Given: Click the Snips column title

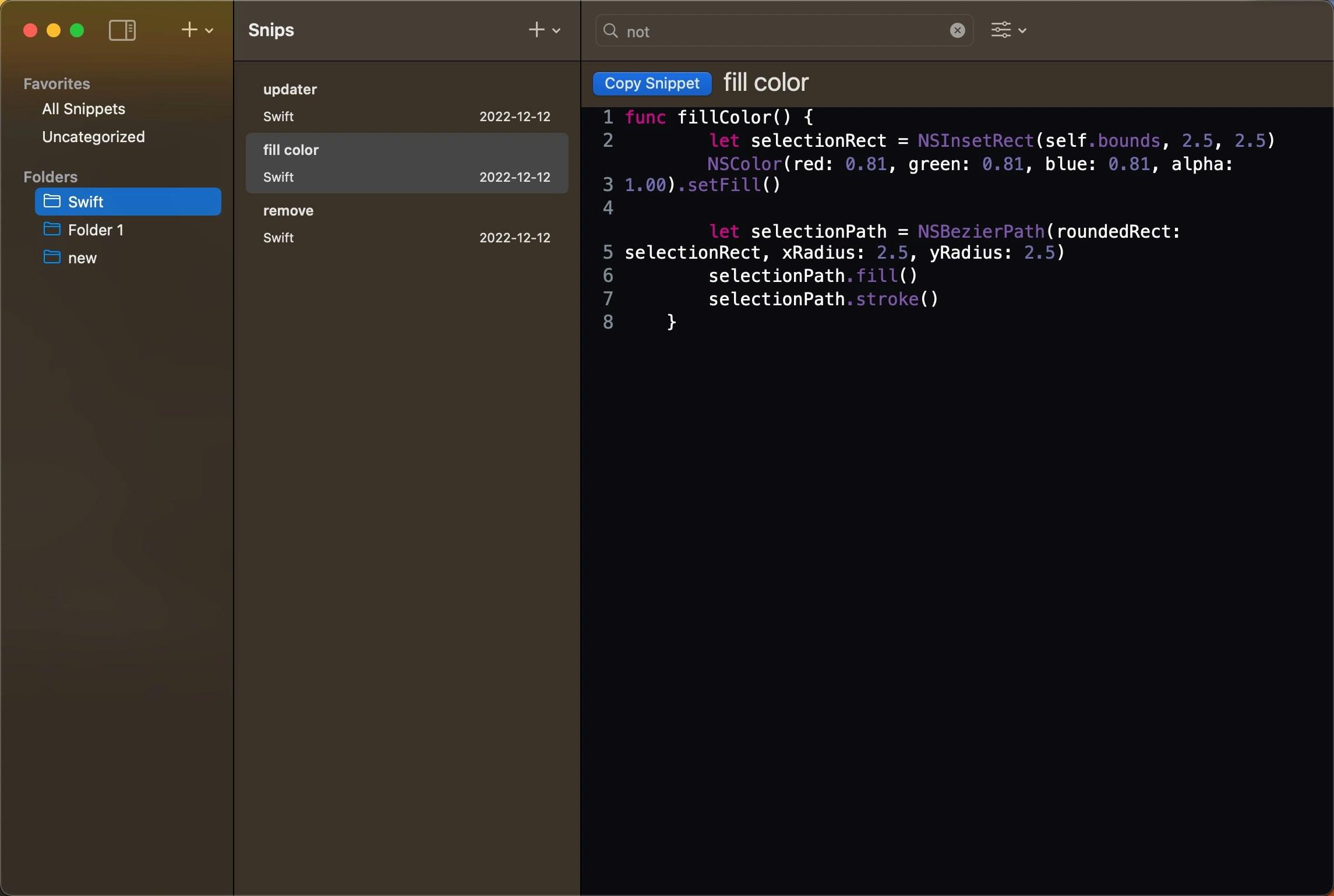Looking at the screenshot, I should click(271, 30).
